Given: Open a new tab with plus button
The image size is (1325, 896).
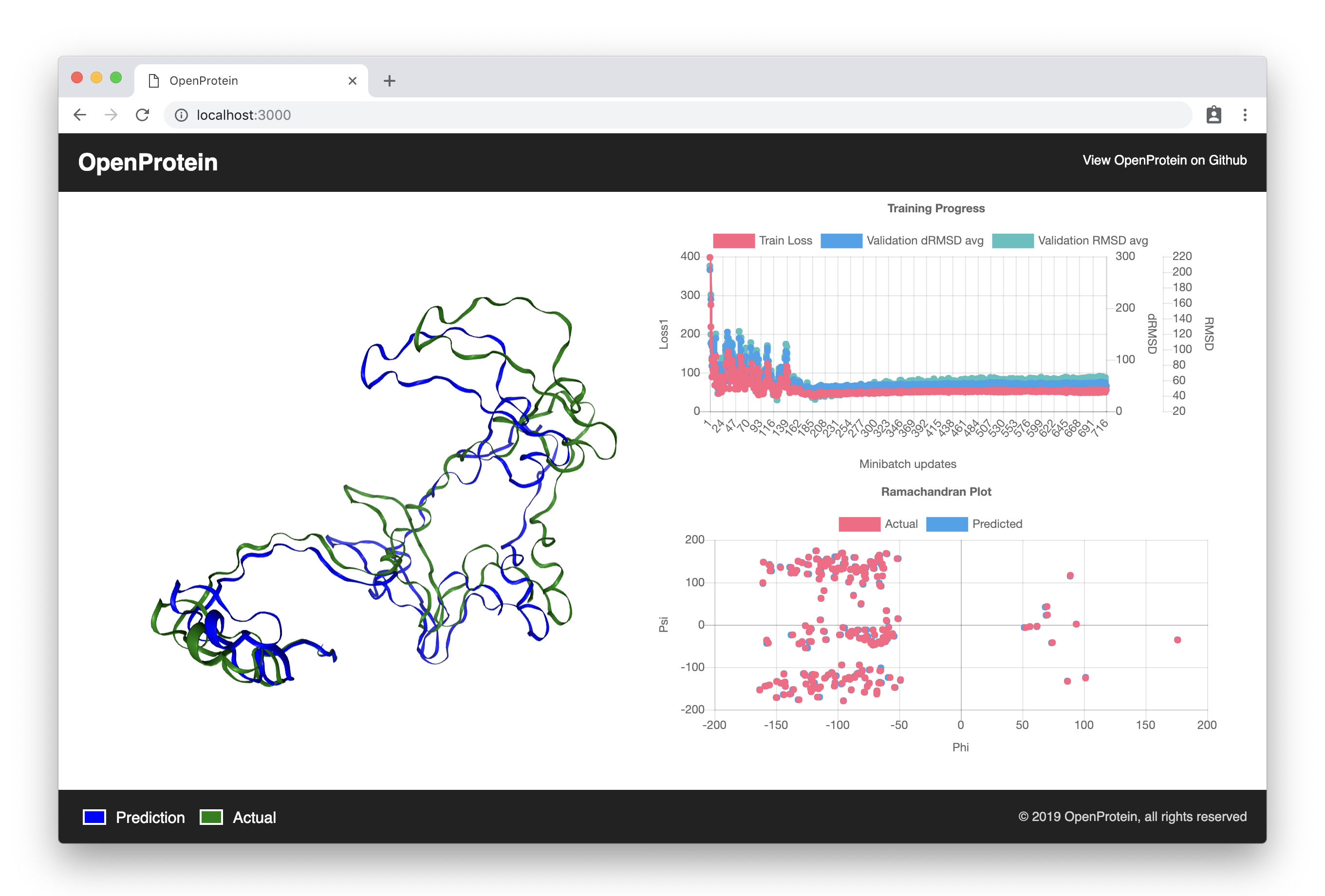Looking at the screenshot, I should click(x=390, y=81).
